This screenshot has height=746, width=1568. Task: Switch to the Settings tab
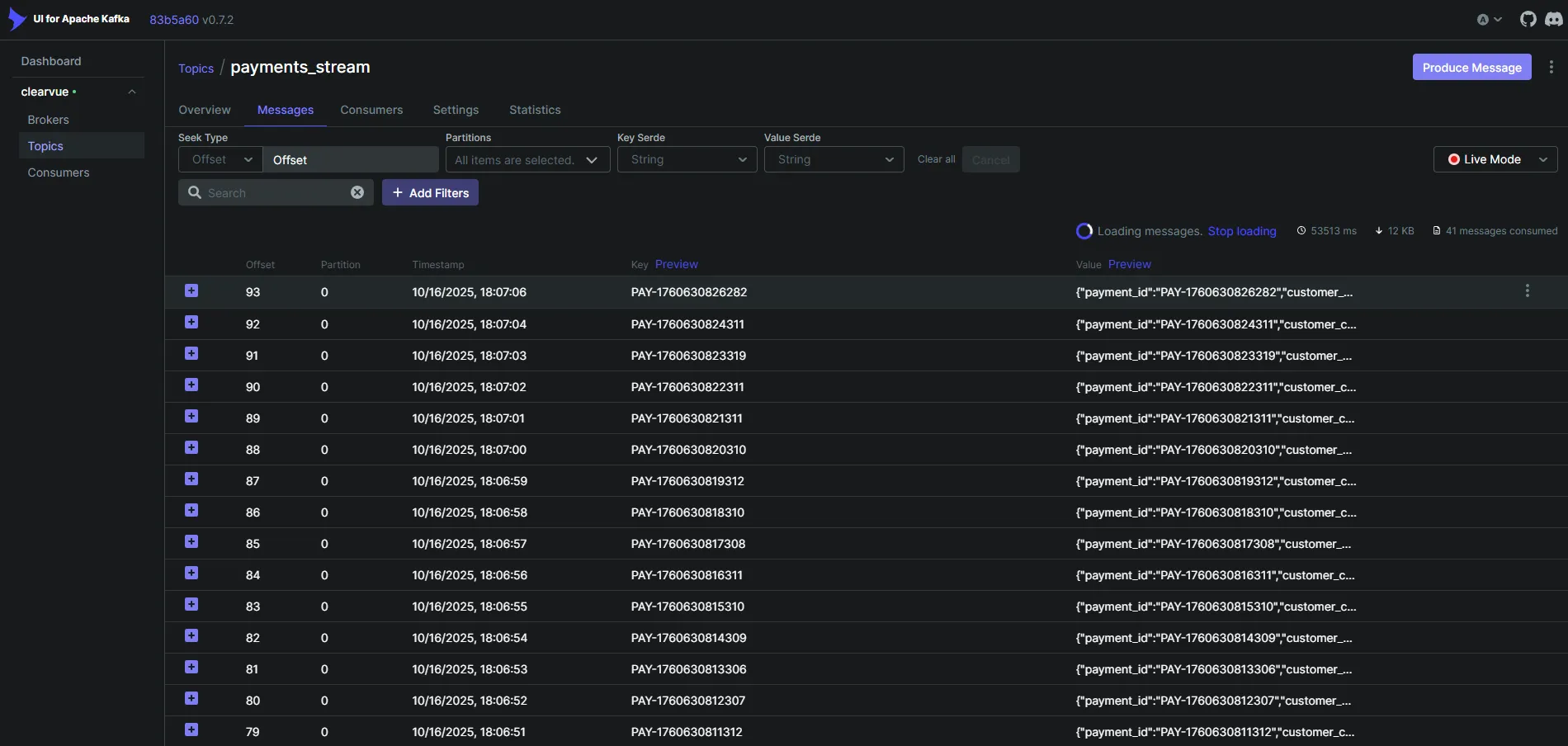pyautogui.click(x=456, y=110)
